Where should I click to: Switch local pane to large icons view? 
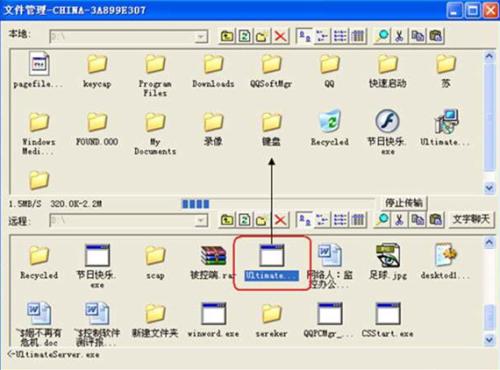[x=304, y=36]
